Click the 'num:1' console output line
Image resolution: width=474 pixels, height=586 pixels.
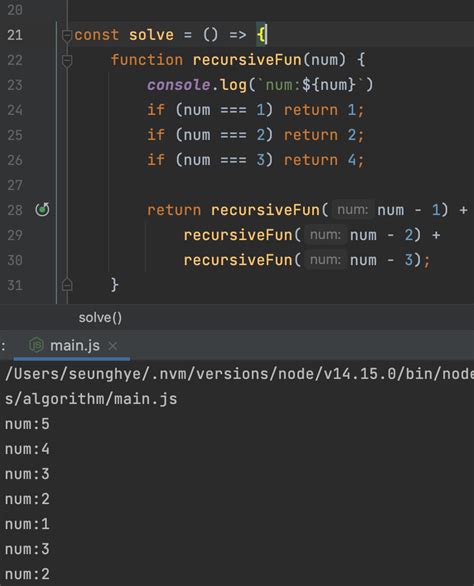pos(27,524)
